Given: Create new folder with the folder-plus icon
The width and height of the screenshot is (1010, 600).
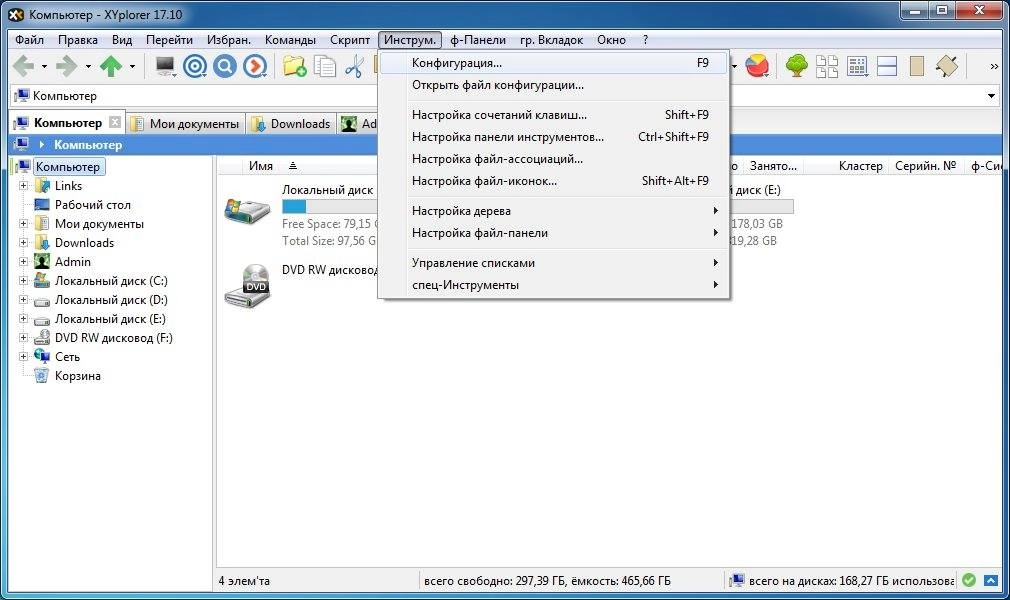Looking at the screenshot, I should tap(294, 66).
